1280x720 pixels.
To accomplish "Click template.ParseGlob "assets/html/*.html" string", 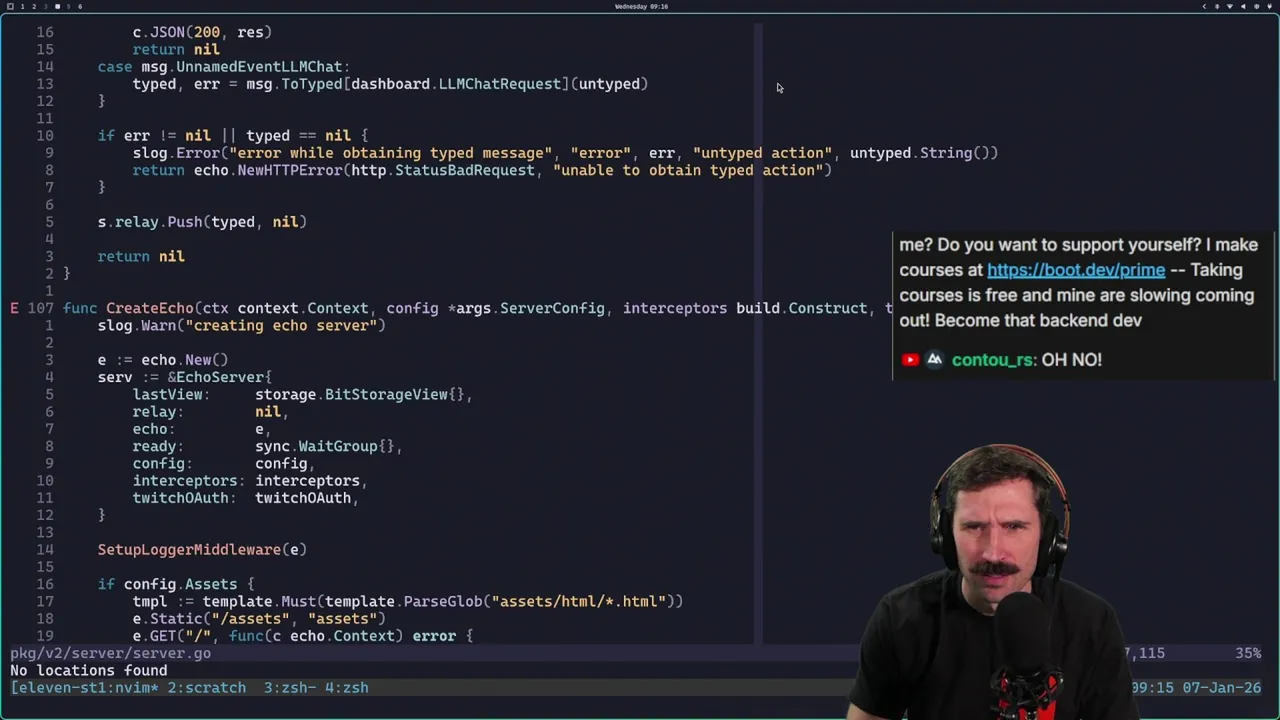I will pyautogui.click(x=578, y=601).
